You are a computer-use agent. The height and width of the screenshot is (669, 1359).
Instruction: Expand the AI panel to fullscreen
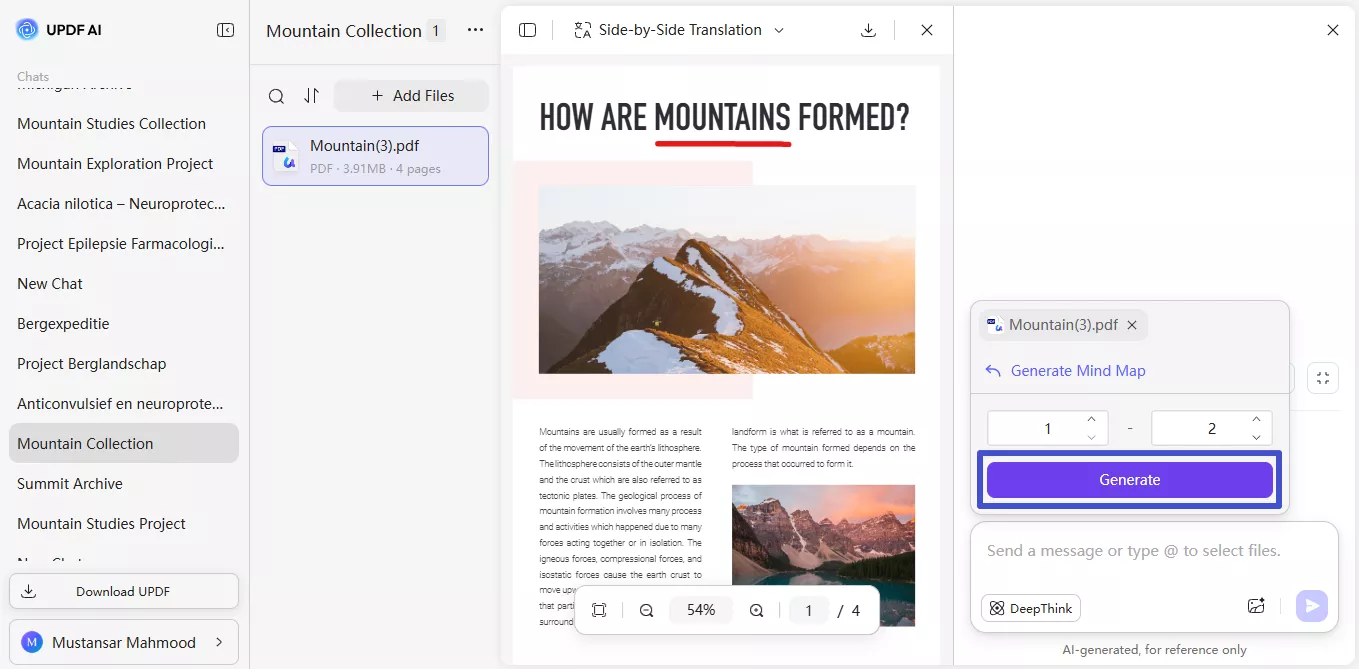tap(1323, 377)
